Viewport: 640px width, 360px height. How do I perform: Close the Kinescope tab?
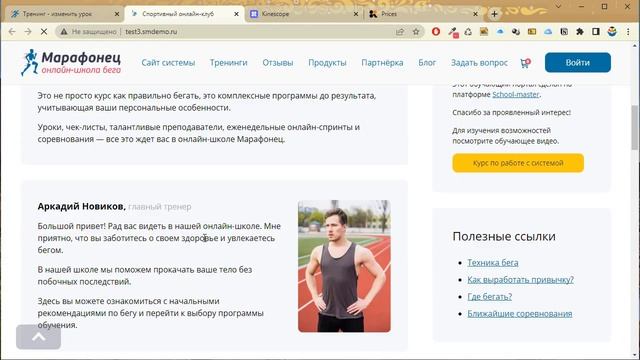click(356, 14)
